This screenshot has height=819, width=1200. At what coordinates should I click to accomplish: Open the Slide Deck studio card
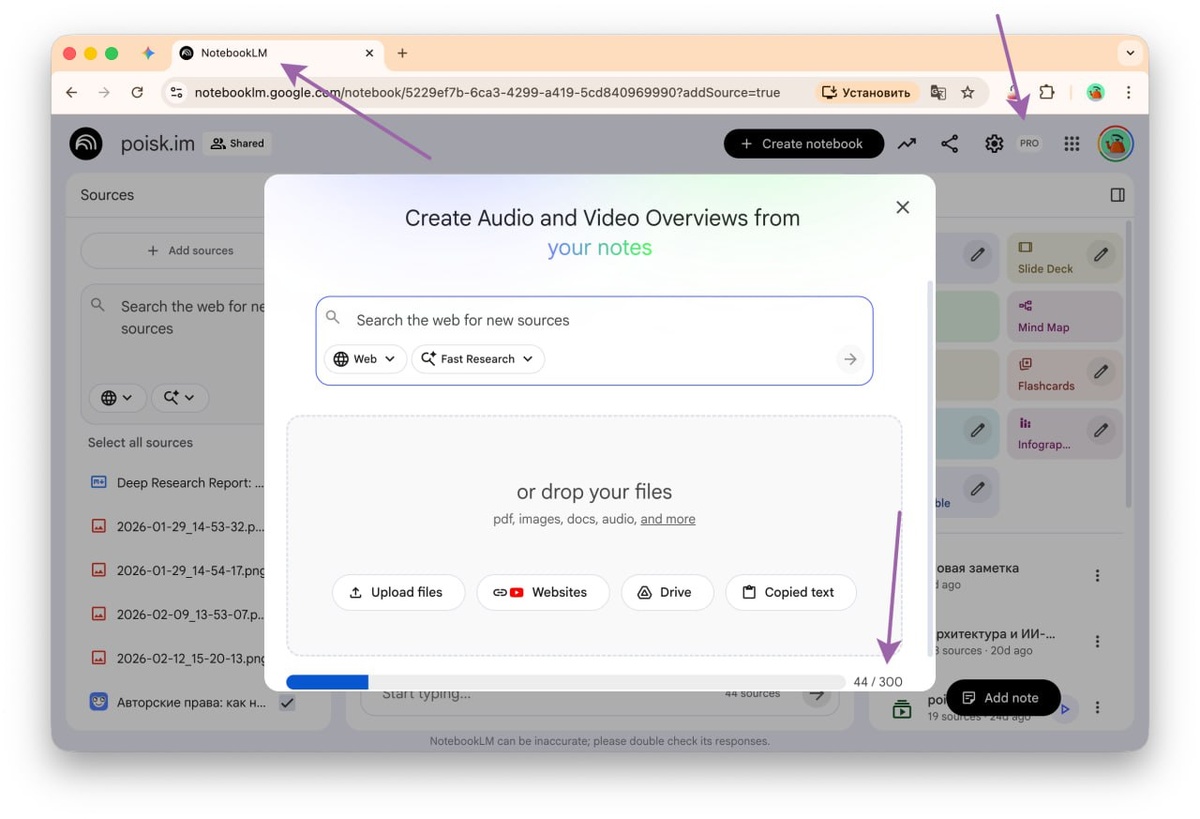click(1064, 257)
